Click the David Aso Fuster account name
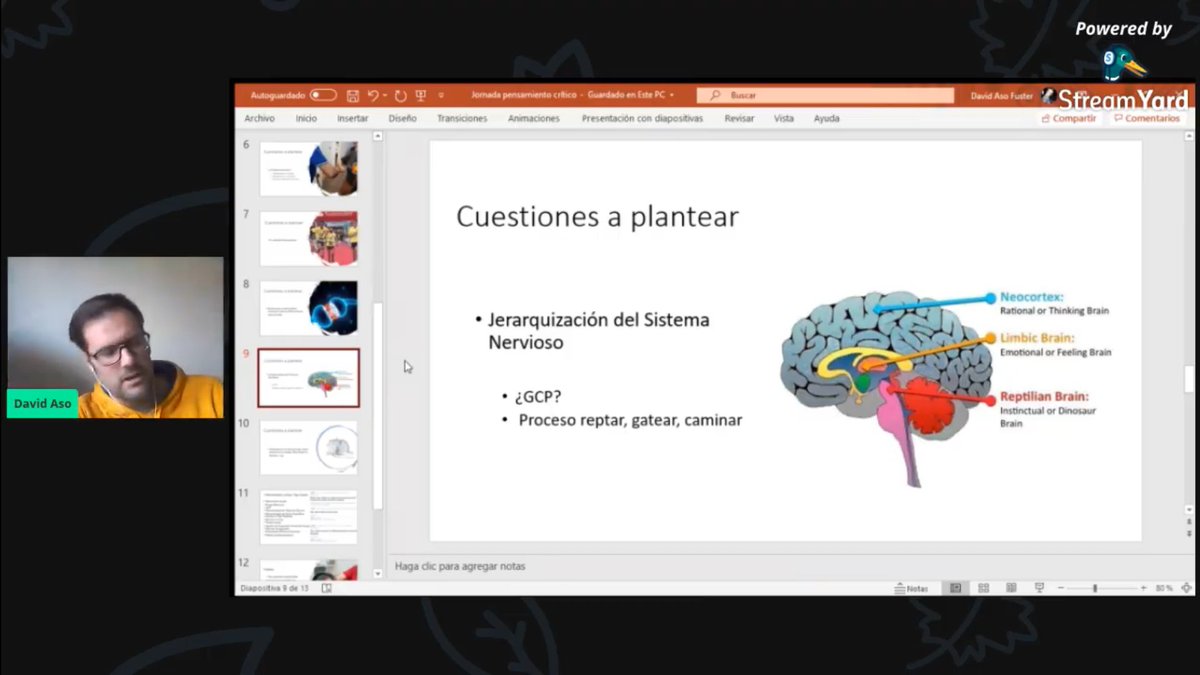The height and width of the screenshot is (675, 1200). [x=1002, y=96]
